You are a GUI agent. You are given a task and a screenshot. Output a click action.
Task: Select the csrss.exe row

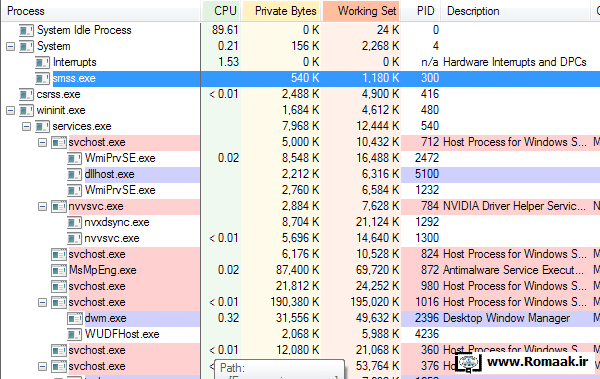click(300, 95)
